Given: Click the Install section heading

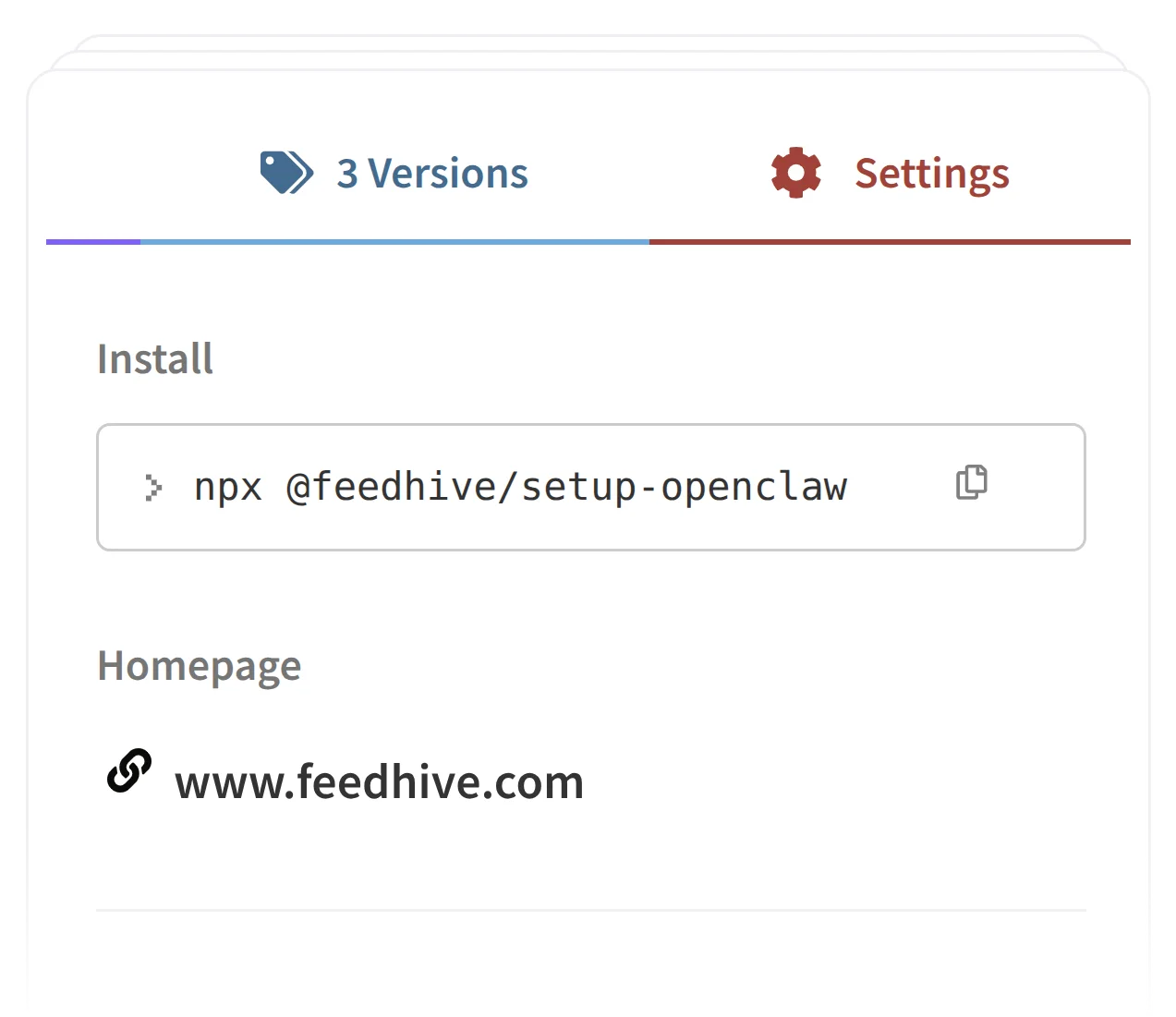Looking at the screenshot, I should 154,359.
